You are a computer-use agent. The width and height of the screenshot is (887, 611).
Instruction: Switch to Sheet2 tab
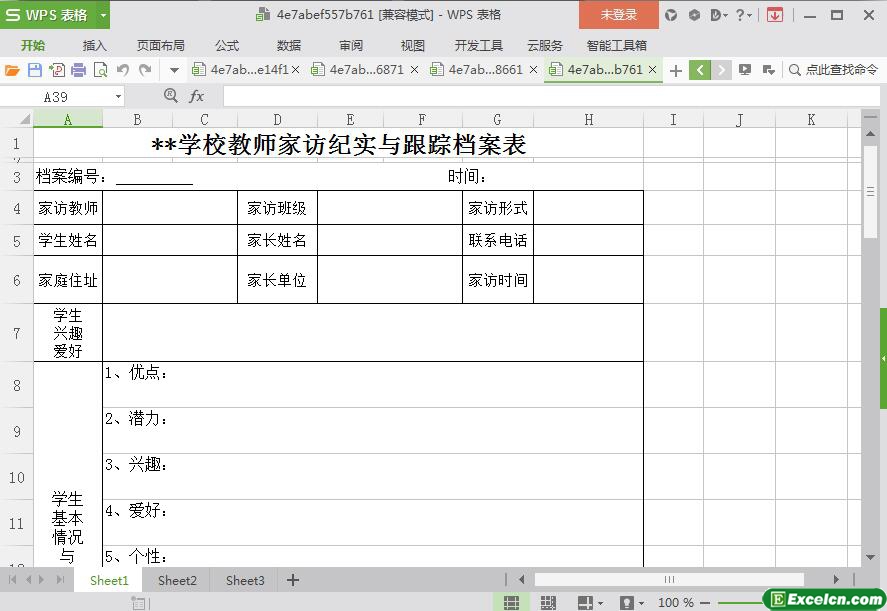click(x=177, y=580)
